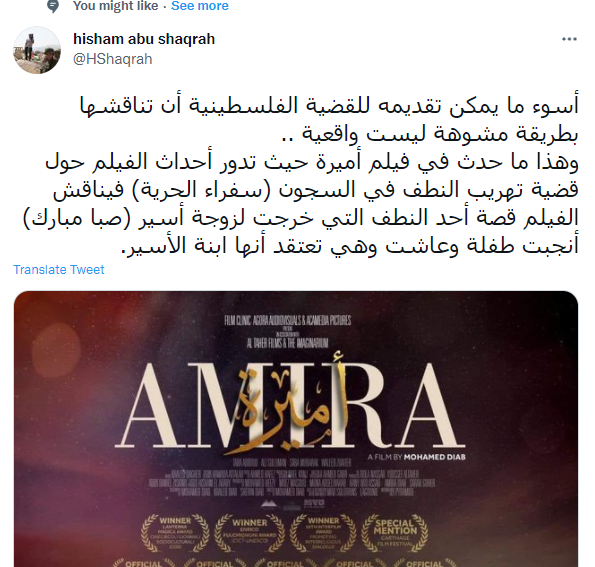Click the phrase (سفراء الحرية) in the tweet

click(x=201, y=189)
